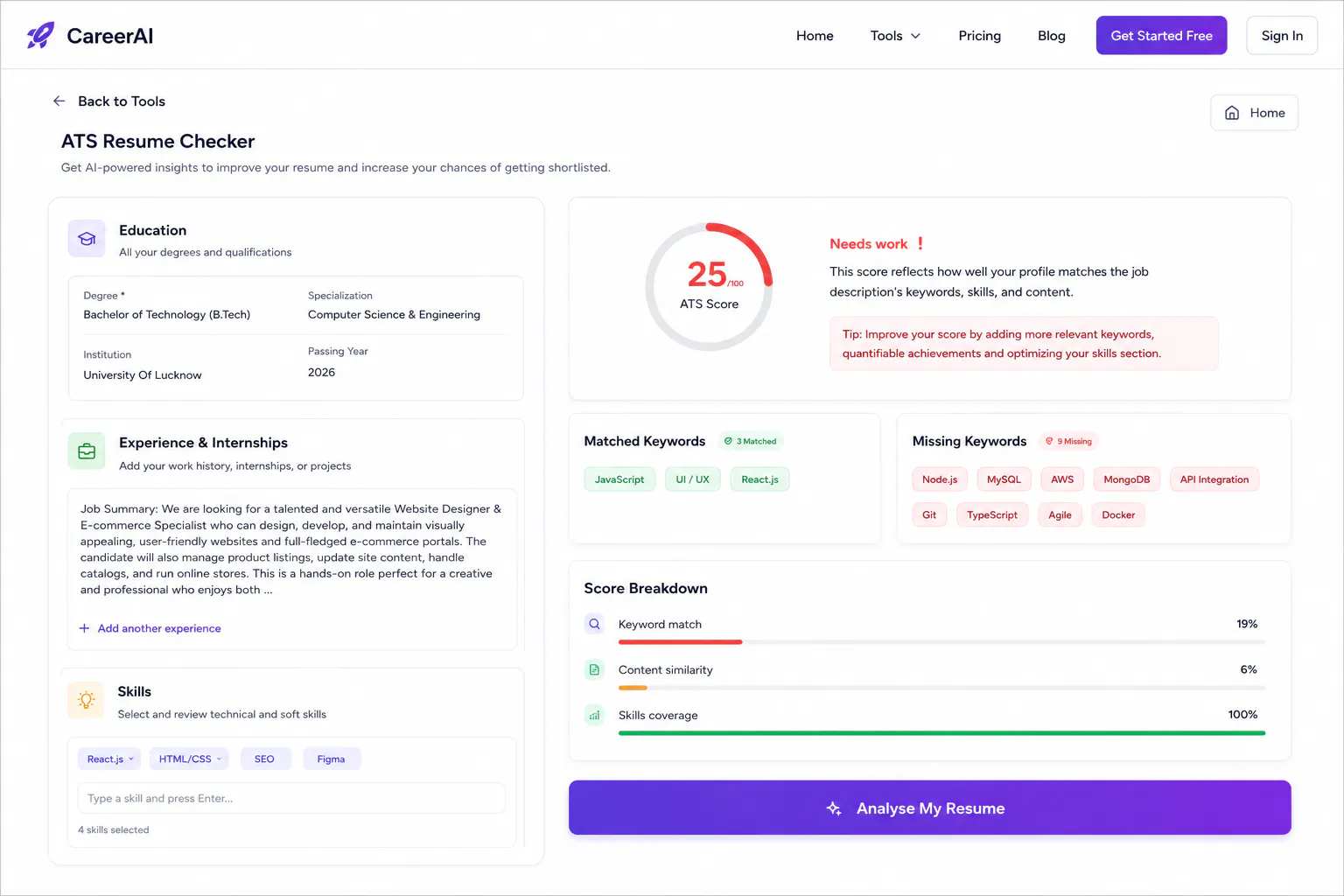
Task: Click the back arrow beside Back to Tools
Action: point(59,101)
